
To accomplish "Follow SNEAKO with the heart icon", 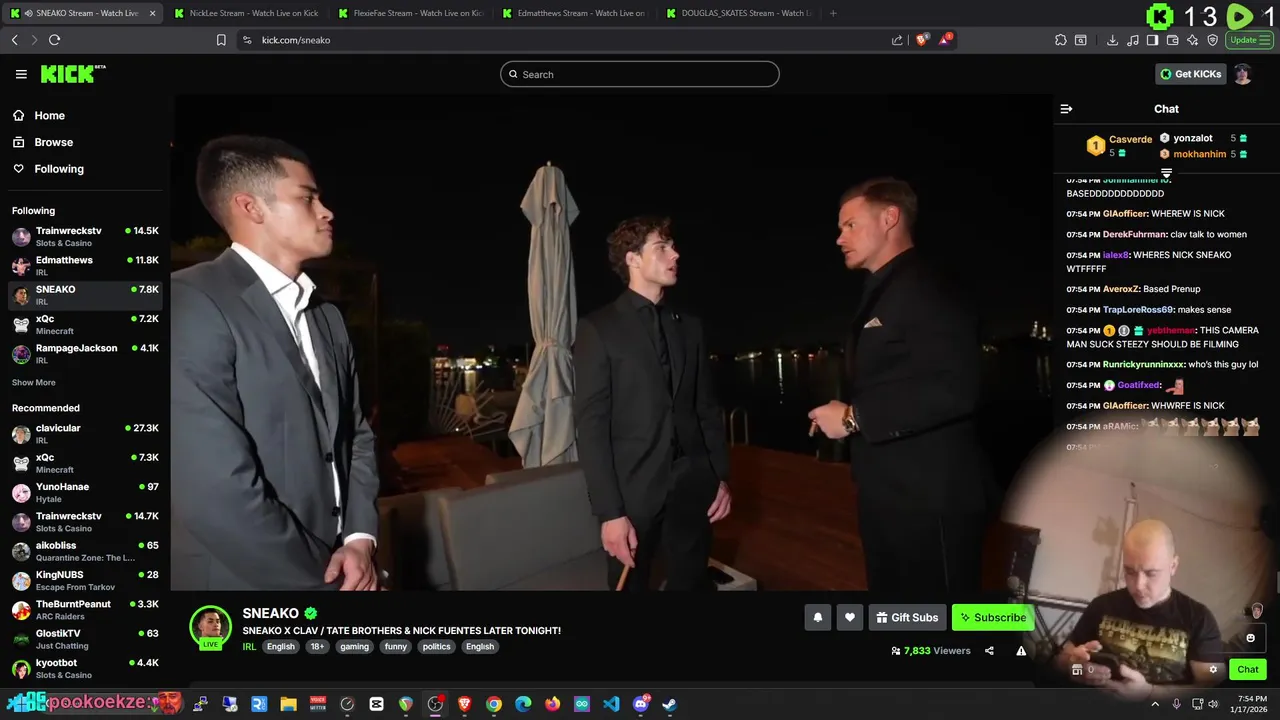I will point(850,618).
